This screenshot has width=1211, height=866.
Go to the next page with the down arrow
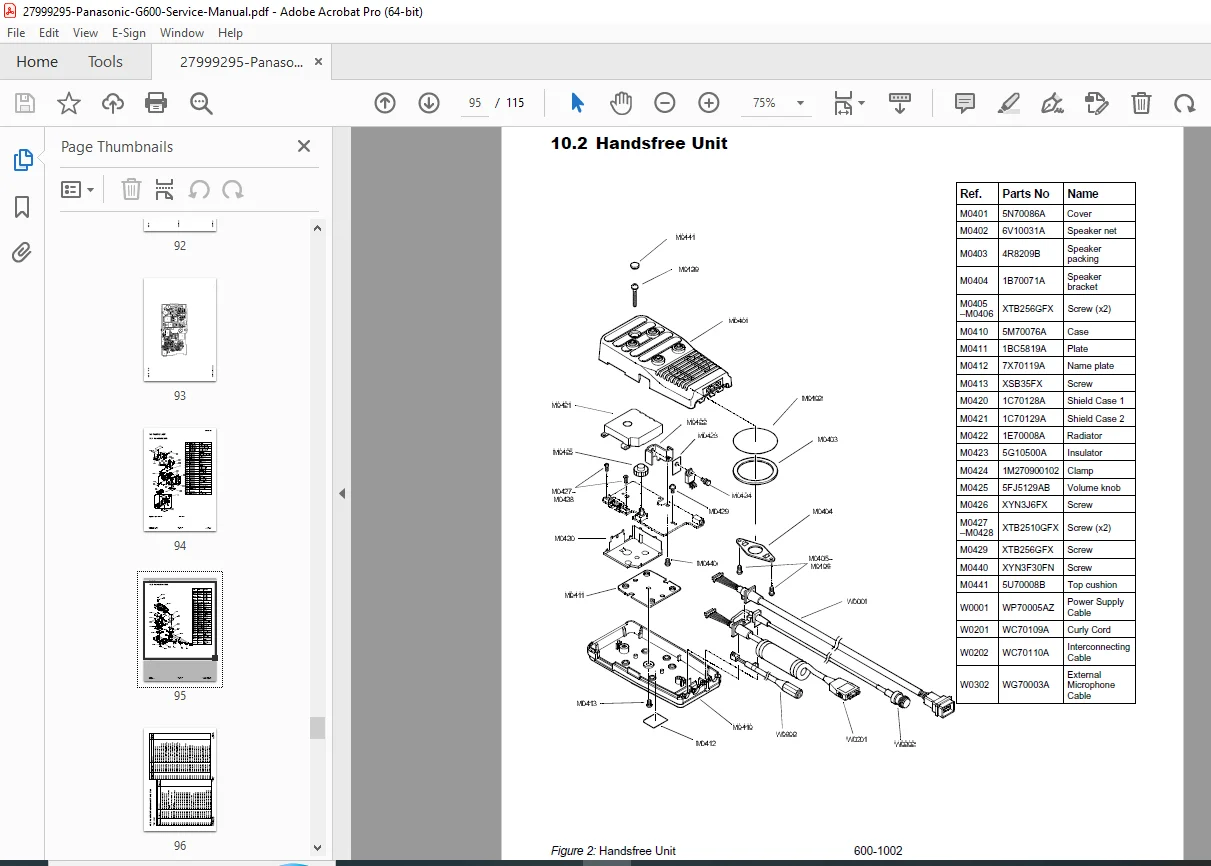point(429,103)
